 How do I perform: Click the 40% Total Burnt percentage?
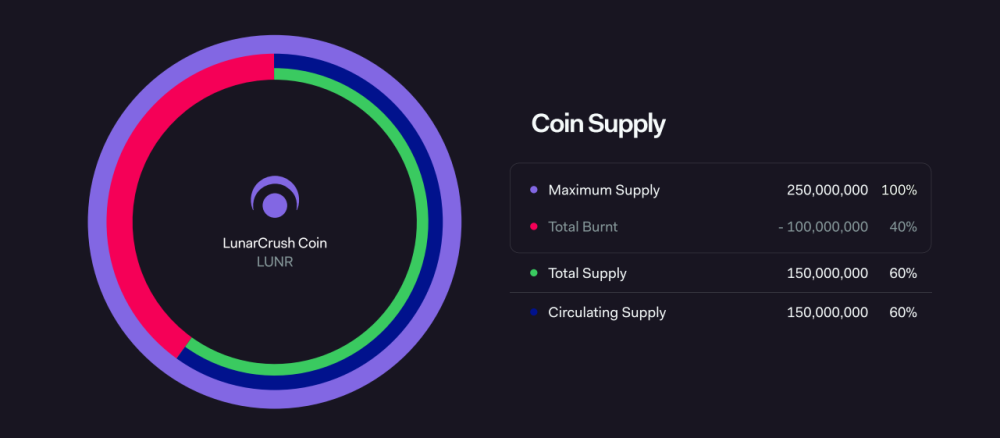click(903, 227)
